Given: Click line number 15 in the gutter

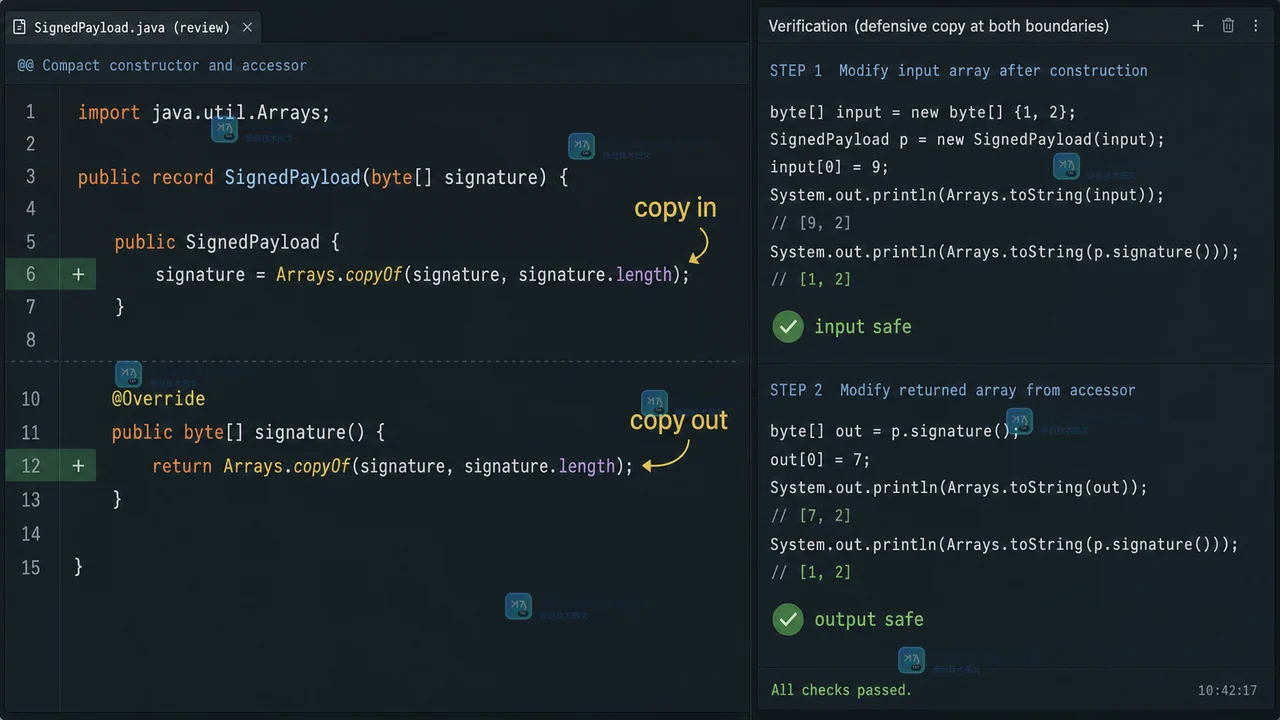Looking at the screenshot, I should (x=30, y=568).
